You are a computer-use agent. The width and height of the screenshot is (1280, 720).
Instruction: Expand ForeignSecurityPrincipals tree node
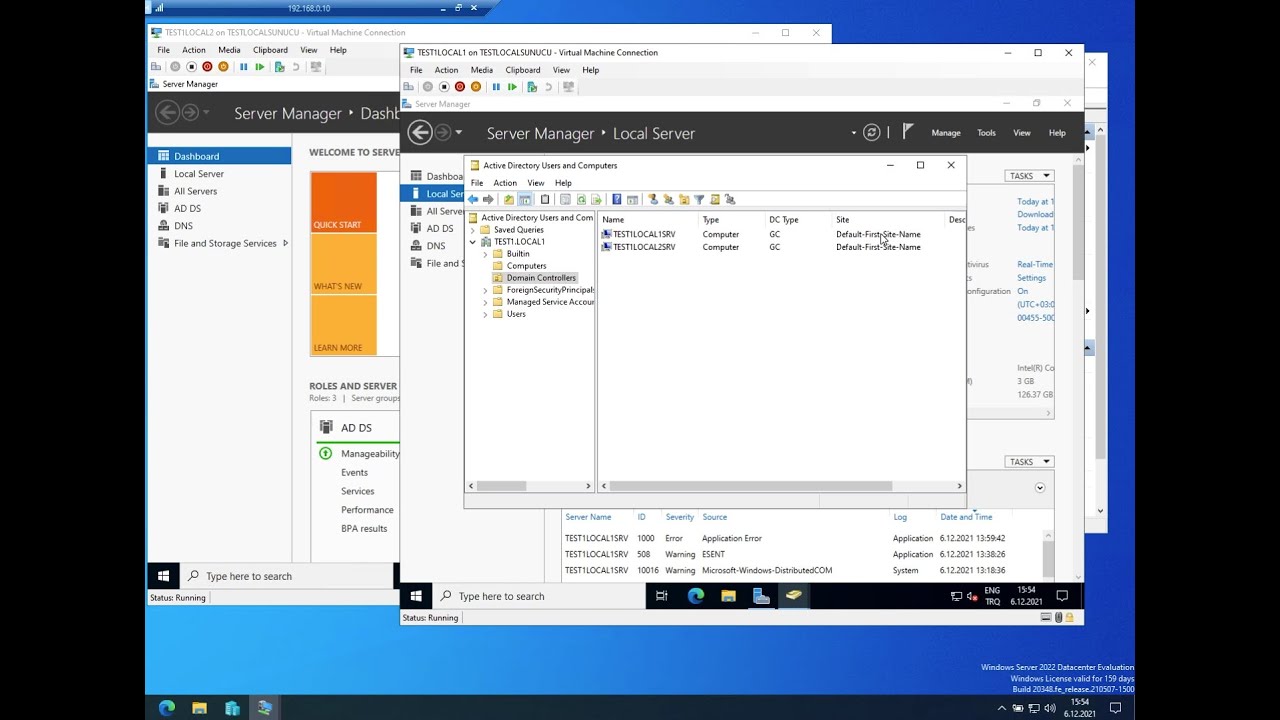tap(485, 290)
